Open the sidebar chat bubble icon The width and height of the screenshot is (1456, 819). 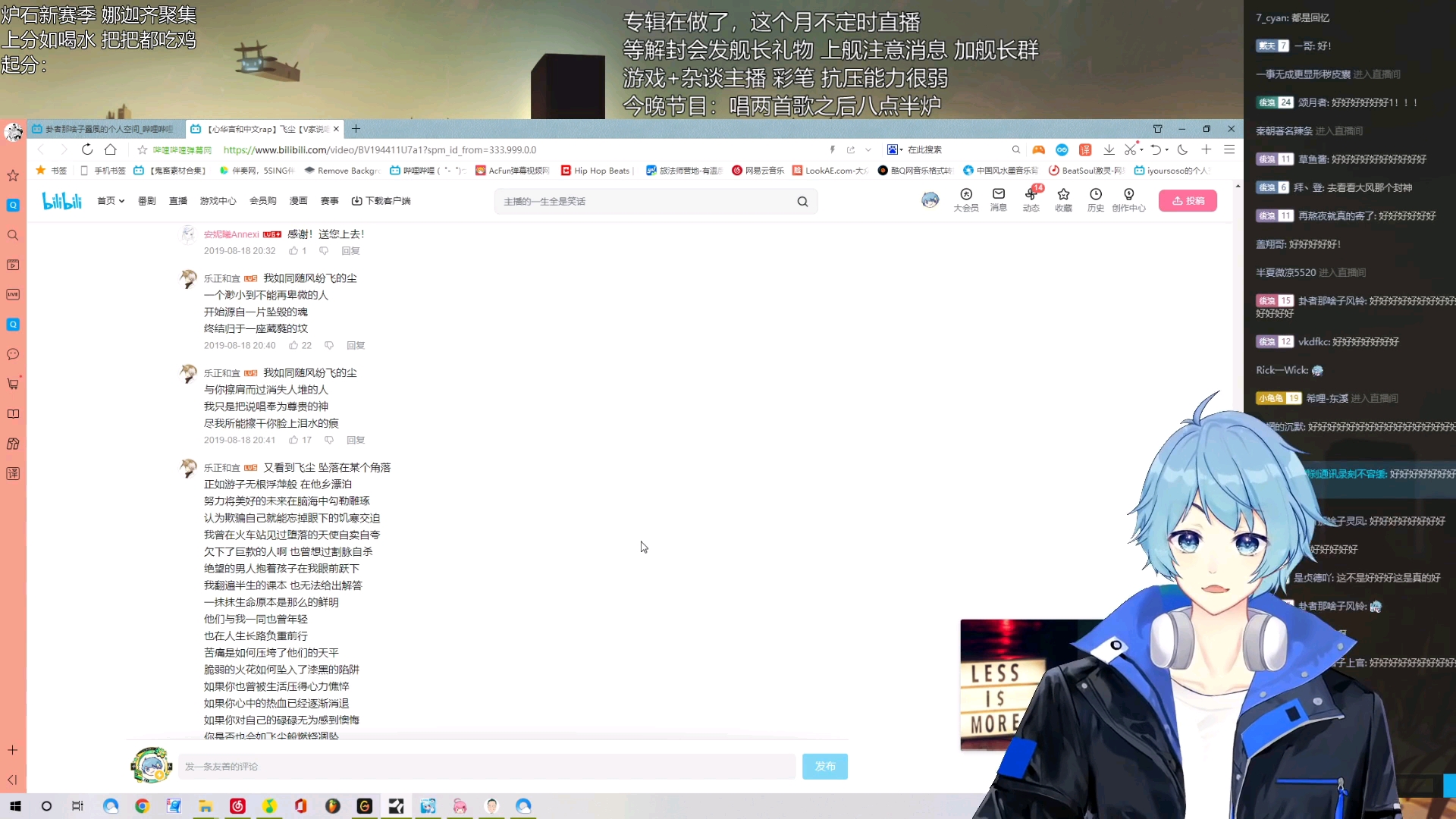tap(13, 354)
